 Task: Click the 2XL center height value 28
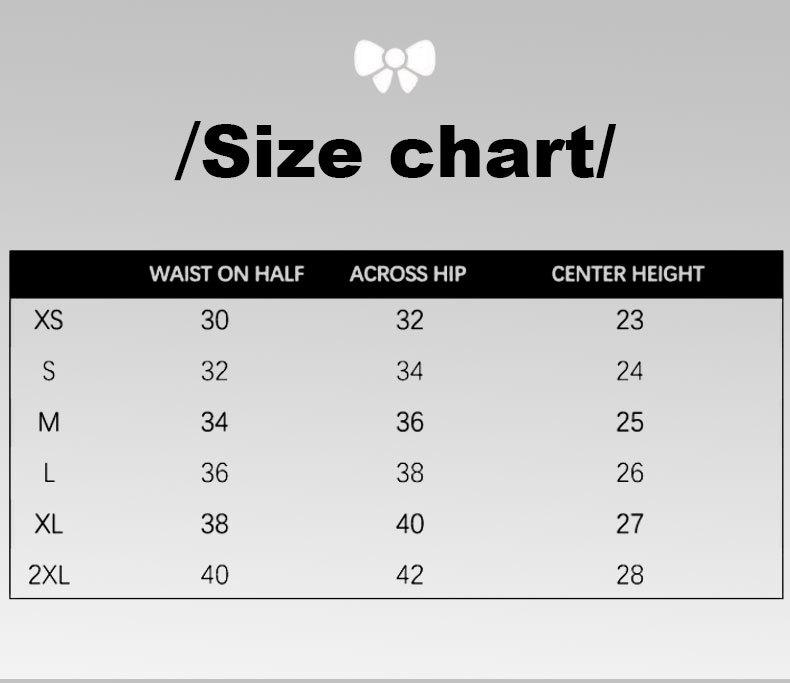pos(630,575)
